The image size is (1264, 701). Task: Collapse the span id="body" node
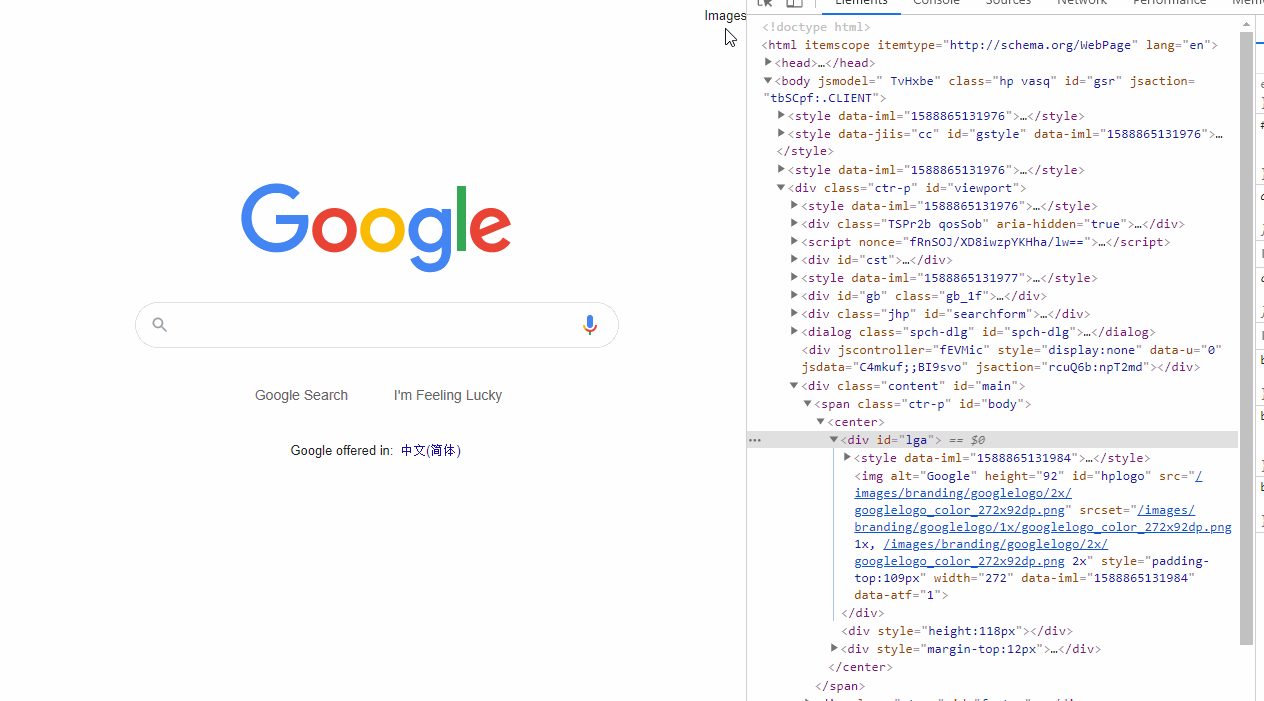807,403
